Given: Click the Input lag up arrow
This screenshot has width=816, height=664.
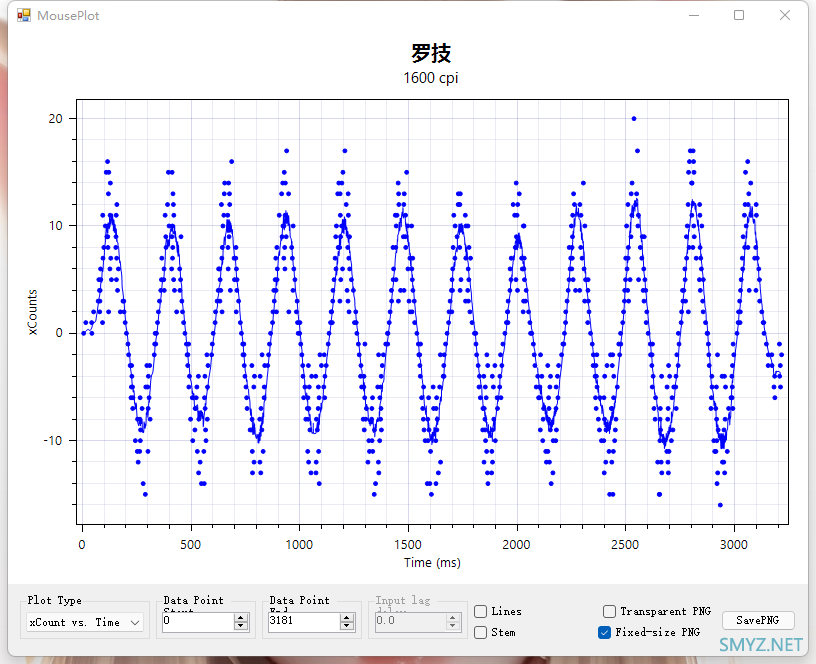Looking at the screenshot, I should click(453, 618).
